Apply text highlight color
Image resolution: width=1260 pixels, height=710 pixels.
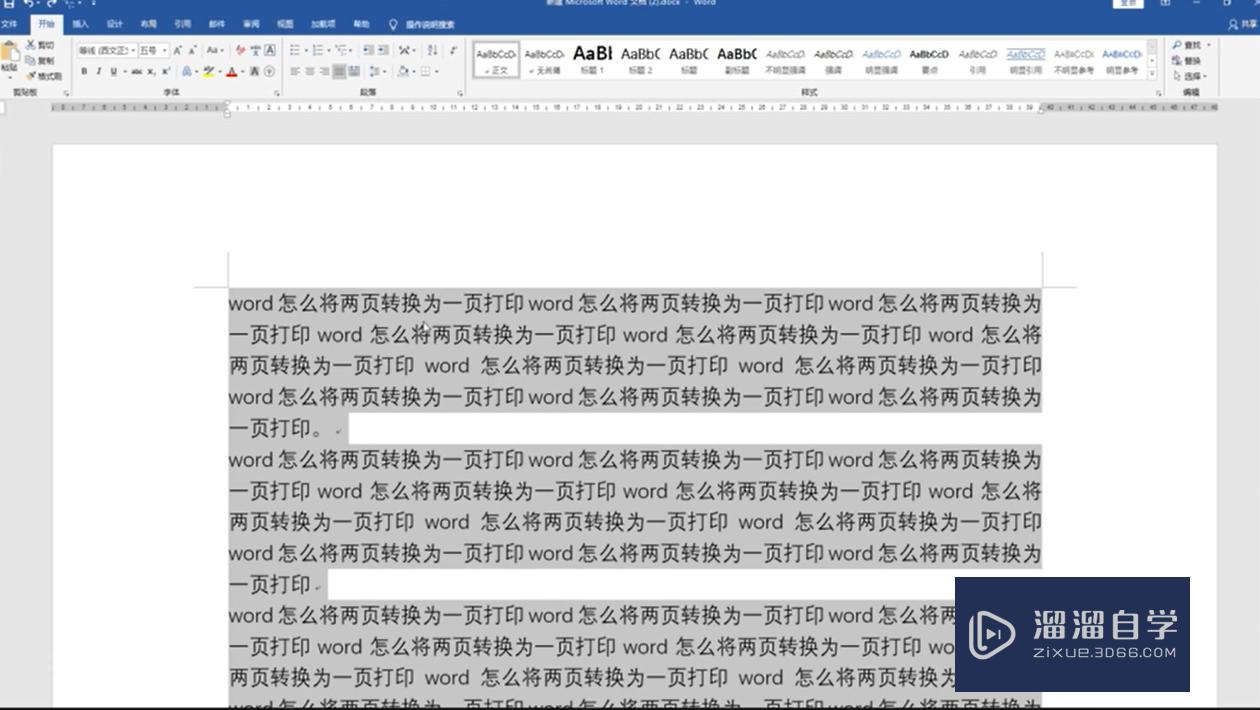208,73
